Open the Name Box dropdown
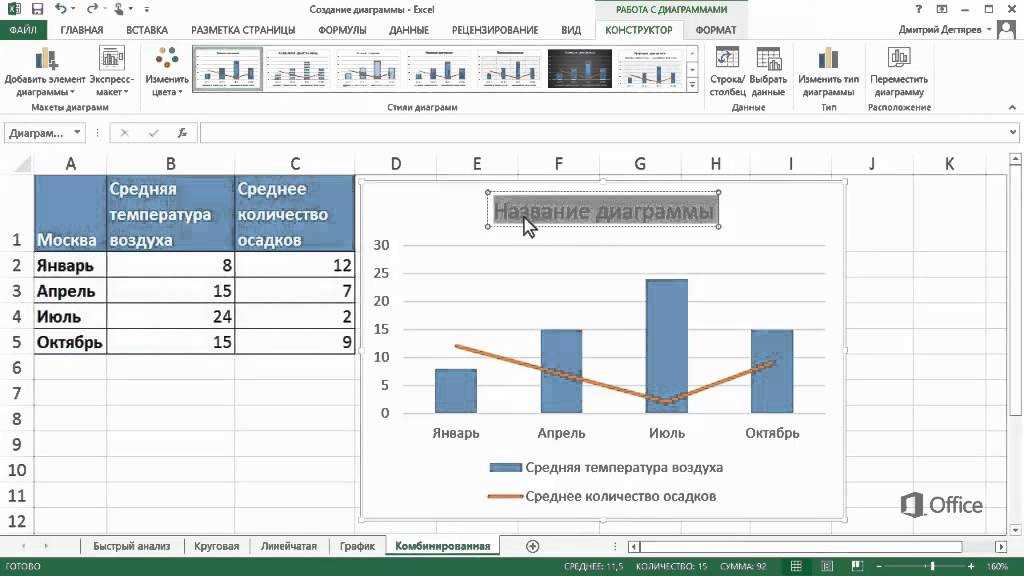This screenshot has height=576, width=1024. [x=77, y=133]
